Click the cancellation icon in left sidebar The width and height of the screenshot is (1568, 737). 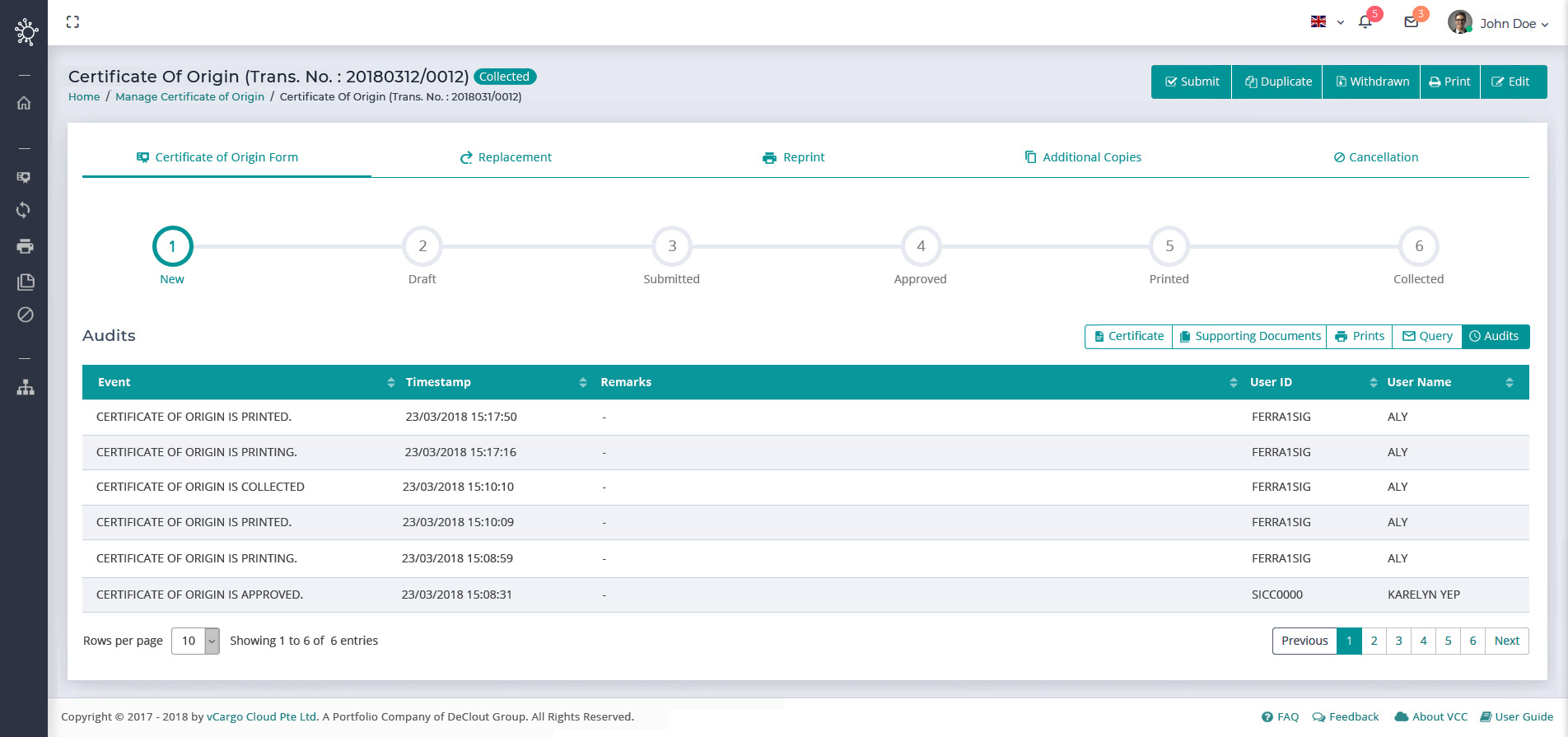(x=26, y=315)
